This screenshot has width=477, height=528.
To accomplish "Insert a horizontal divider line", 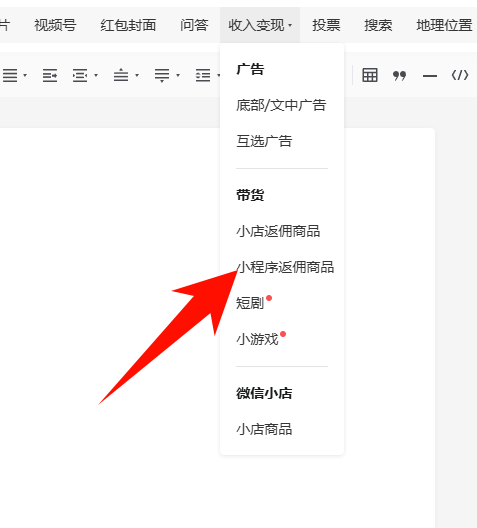I will (x=430, y=76).
